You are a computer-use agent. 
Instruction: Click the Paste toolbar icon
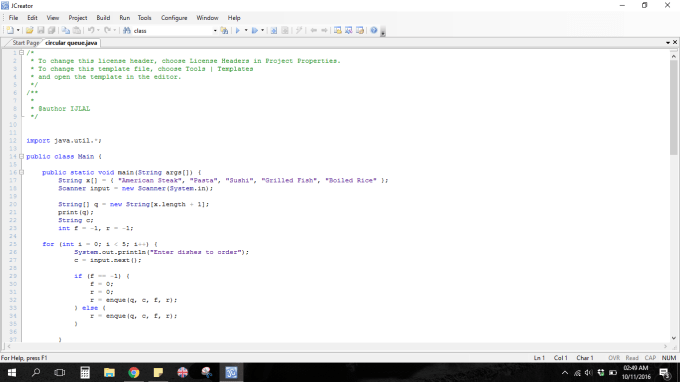point(77,30)
